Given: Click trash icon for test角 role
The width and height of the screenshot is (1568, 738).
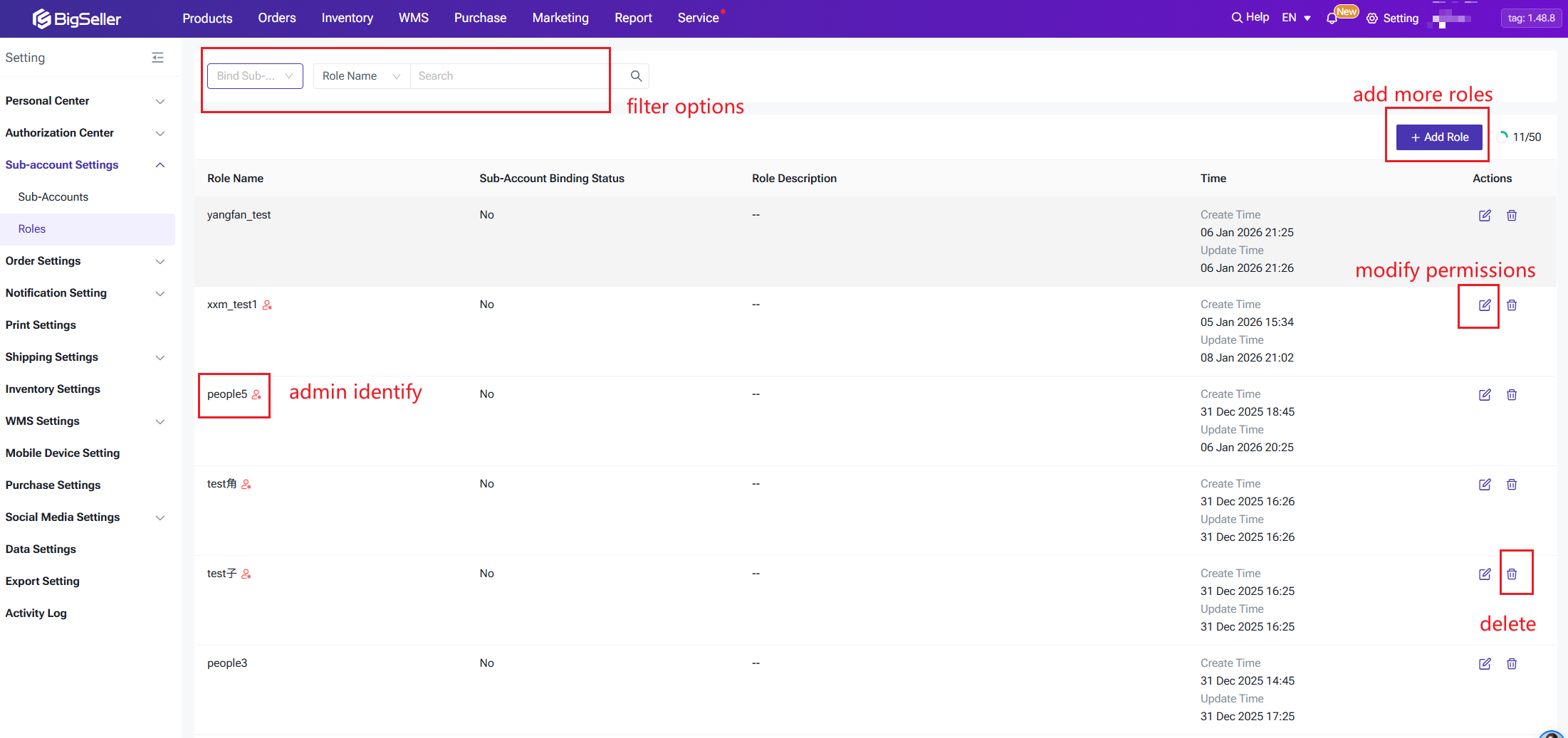Looking at the screenshot, I should tap(1512, 484).
